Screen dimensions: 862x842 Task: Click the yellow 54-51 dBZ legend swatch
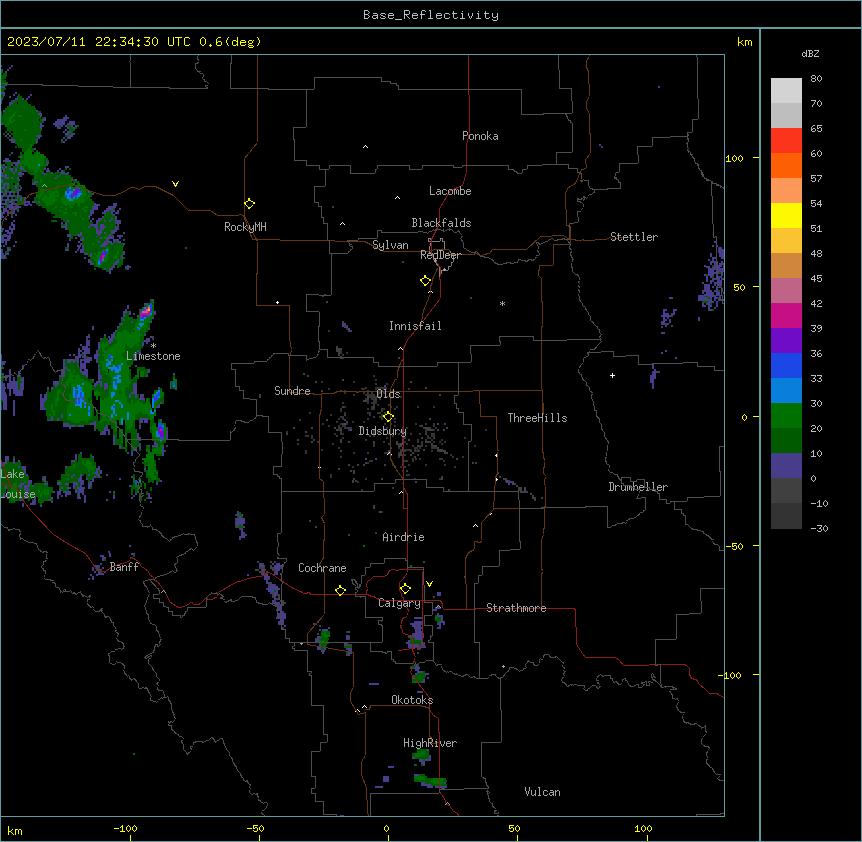tap(786, 215)
